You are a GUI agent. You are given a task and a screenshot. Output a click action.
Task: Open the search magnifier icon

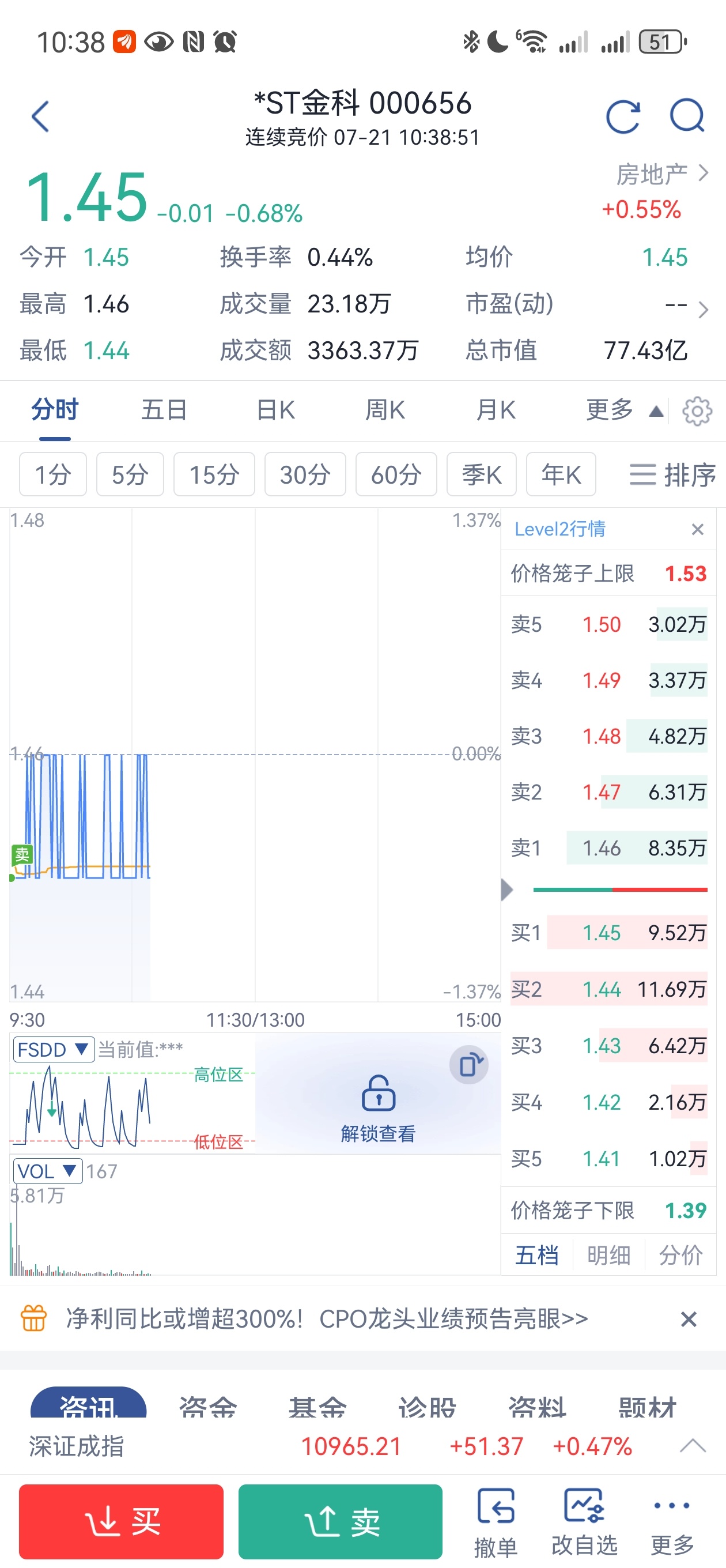click(x=687, y=116)
